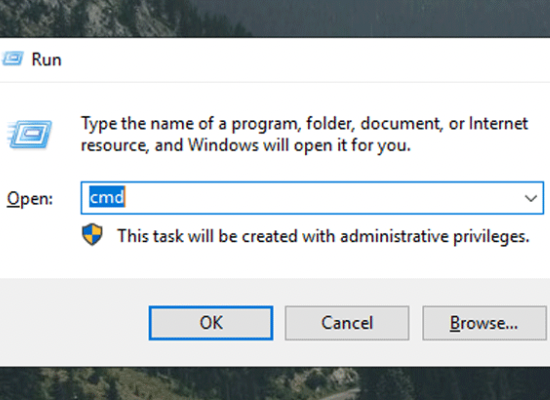The width and height of the screenshot is (550, 400).
Task: Click the large Run program icon
Action: tap(29, 134)
